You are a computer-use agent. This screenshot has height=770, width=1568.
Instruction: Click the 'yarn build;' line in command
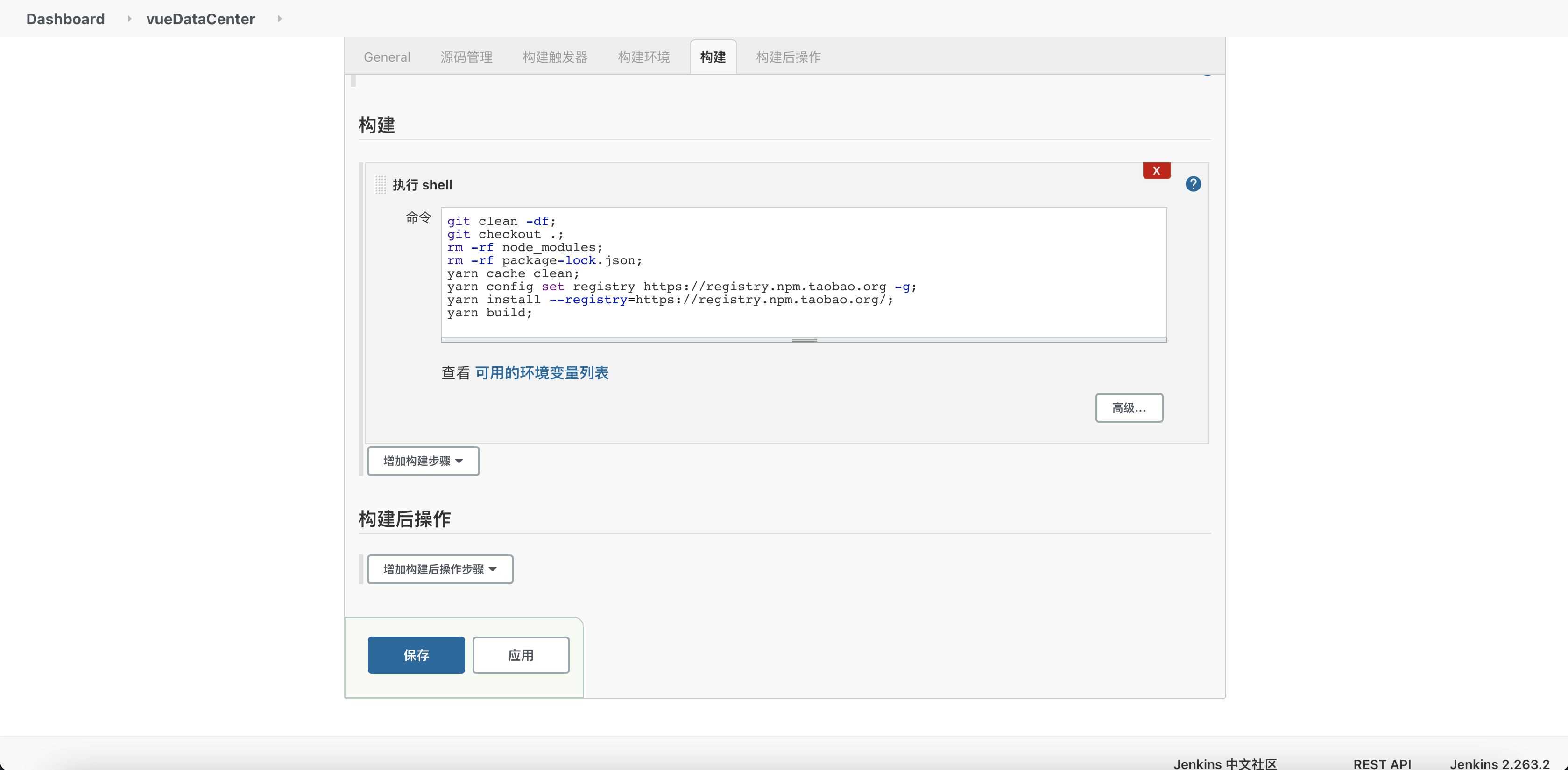coord(489,313)
